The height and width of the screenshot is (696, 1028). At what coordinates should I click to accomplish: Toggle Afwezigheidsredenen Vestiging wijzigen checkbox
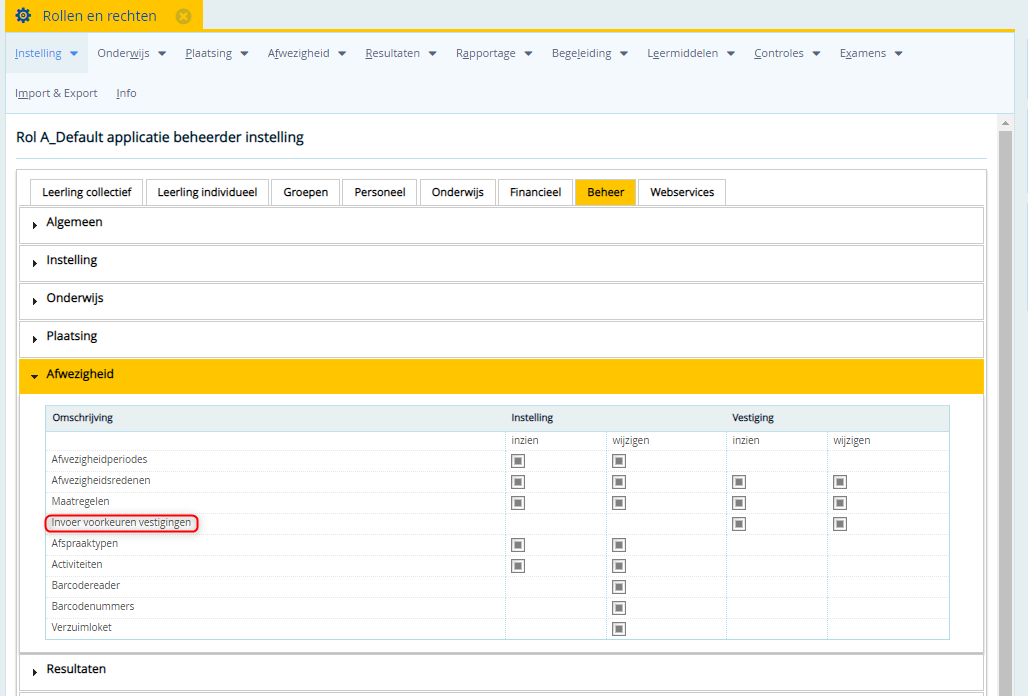tap(840, 482)
